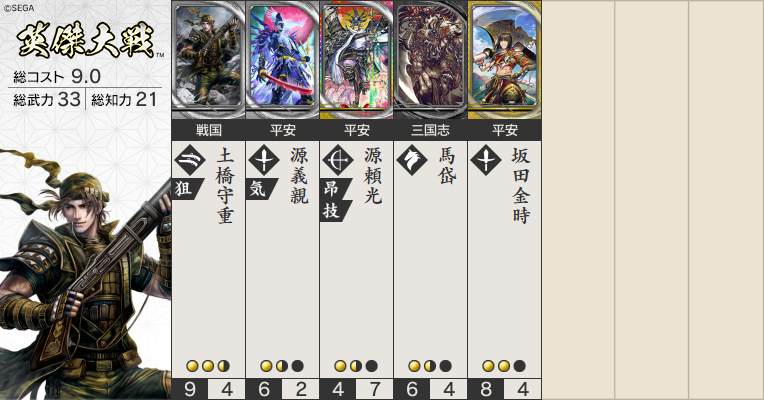Open the 土橋守重 card thumbnail
This screenshot has height=400, width=764.
(209, 59)
